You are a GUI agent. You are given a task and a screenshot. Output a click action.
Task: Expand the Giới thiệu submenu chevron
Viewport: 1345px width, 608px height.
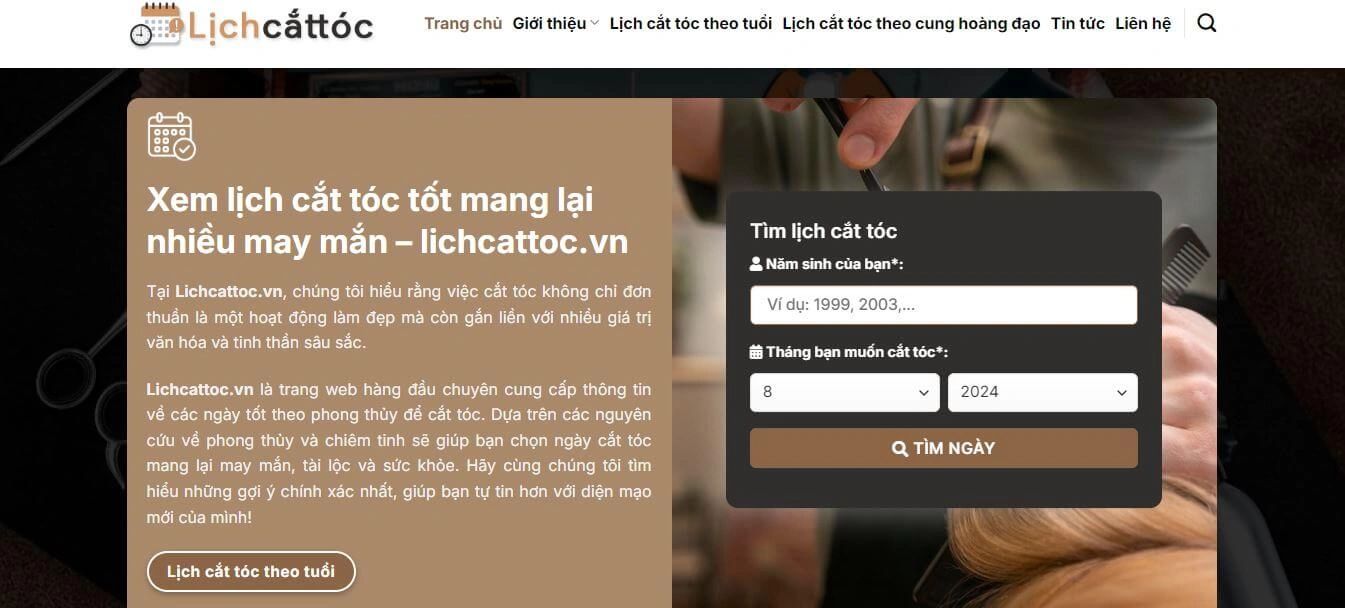(595, 23)
